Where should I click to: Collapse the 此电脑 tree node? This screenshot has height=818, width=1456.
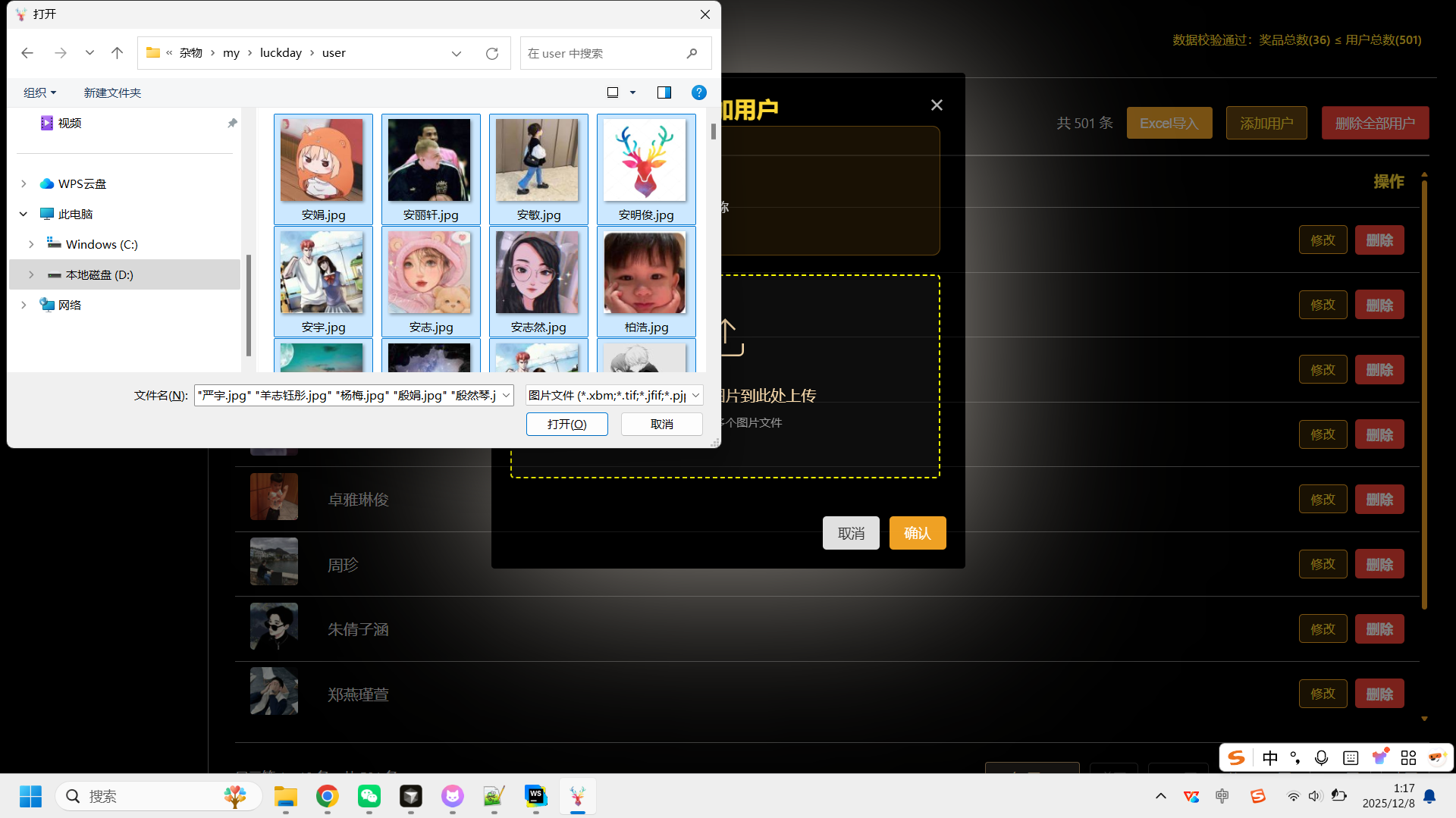24,214
